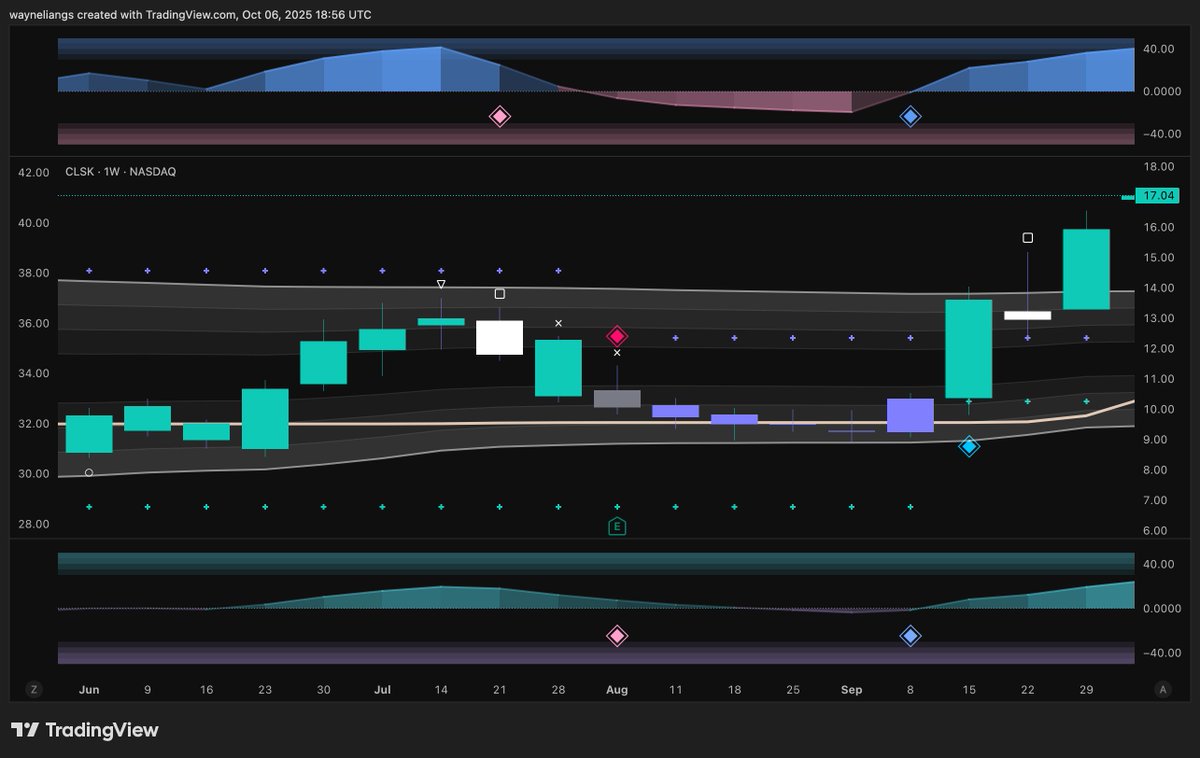Click the 'Jul' label on time axis
1200x758 pixels.
[382, 690]
